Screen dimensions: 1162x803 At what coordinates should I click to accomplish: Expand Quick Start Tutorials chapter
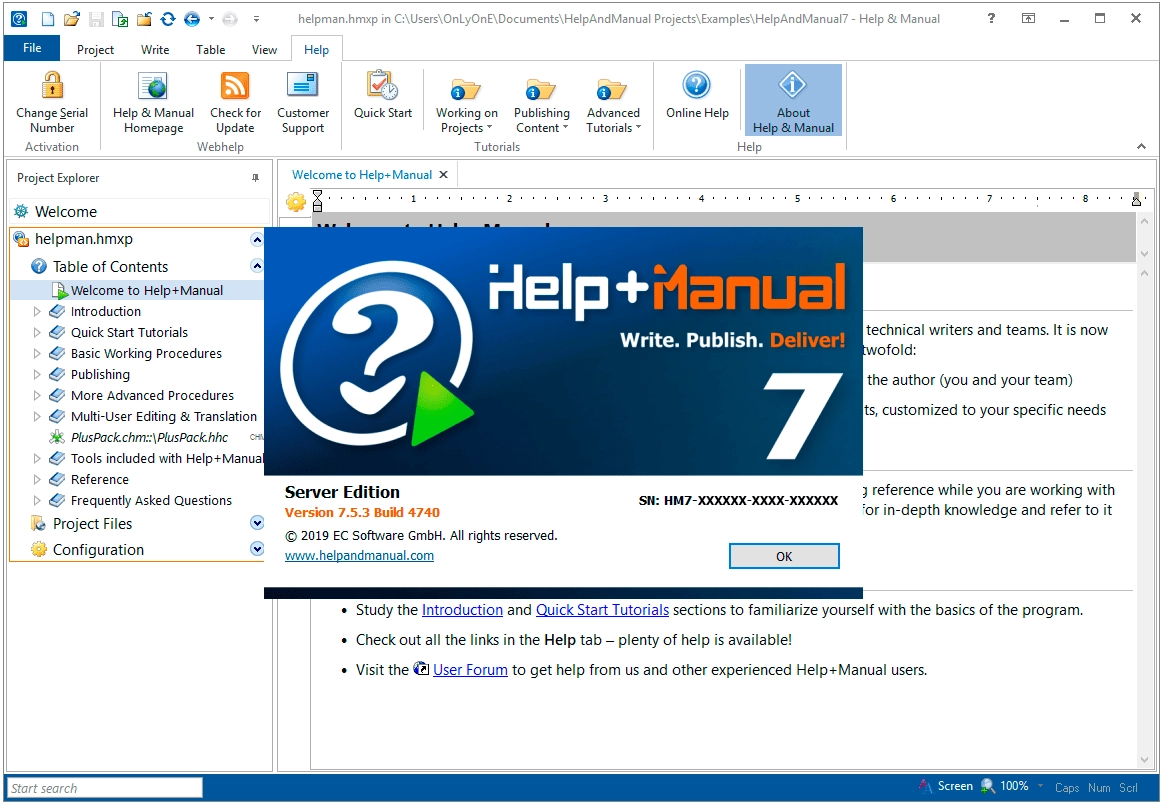click(x=37, y=333)
